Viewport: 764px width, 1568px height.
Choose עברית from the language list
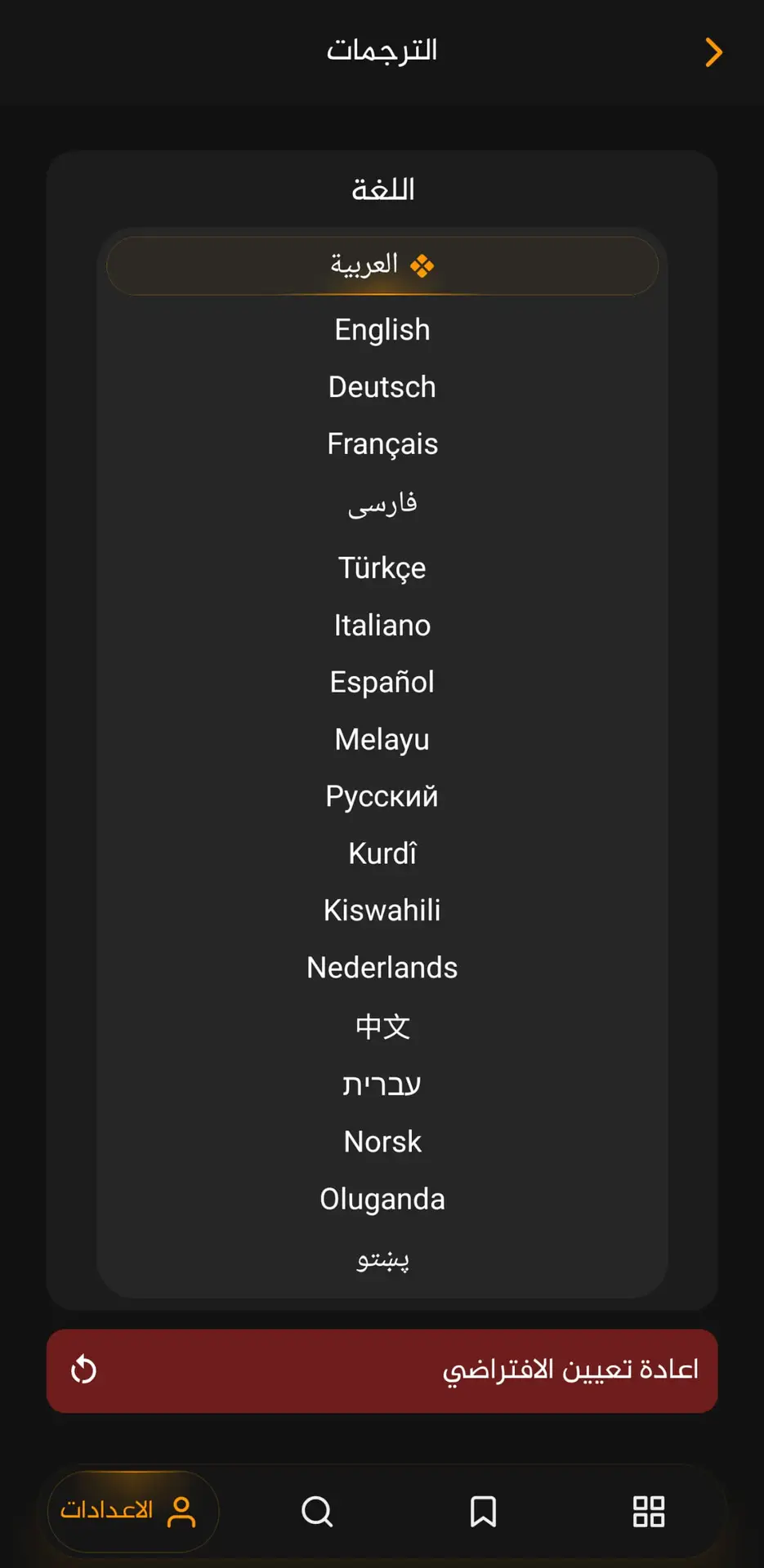(x=382, y=1085)
